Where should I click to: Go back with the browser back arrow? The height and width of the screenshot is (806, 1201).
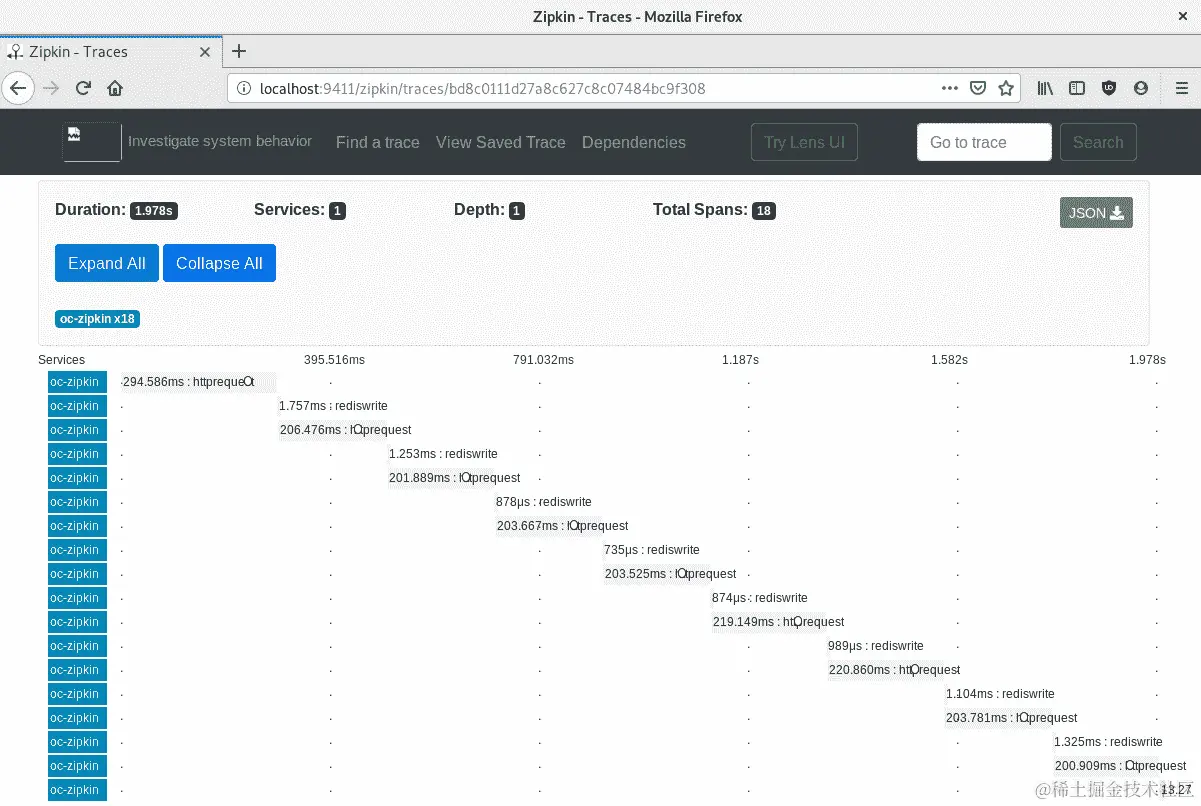coord(17,88)
